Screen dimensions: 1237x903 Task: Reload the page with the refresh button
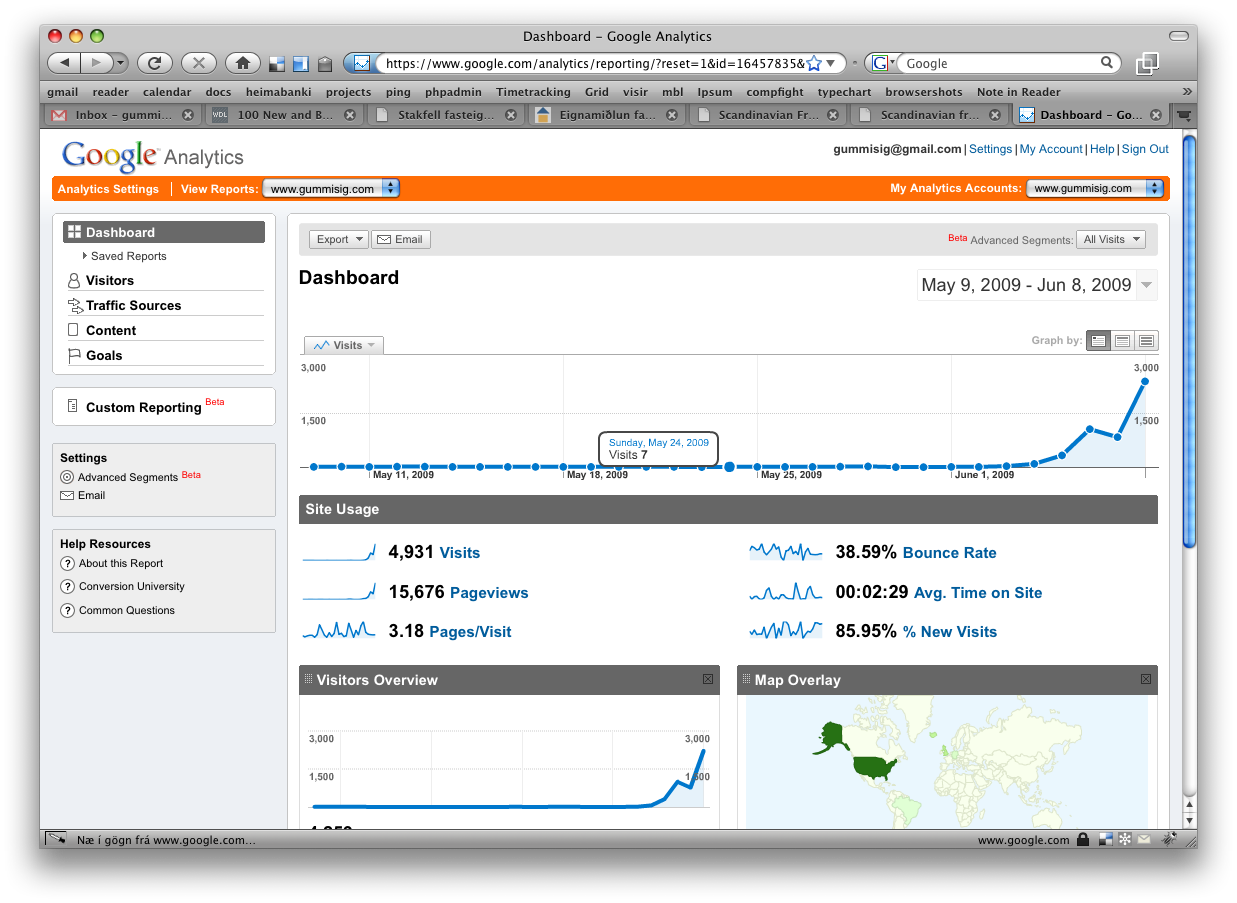pos(154,63)
